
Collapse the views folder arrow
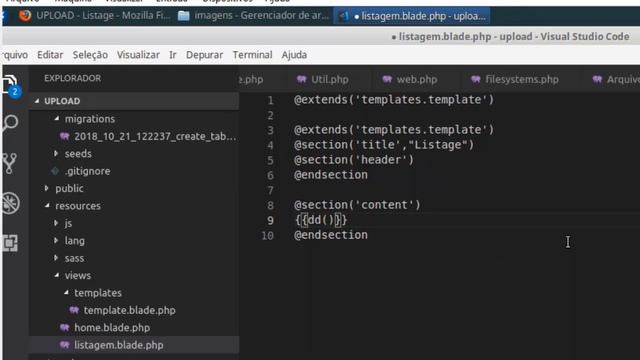click(57, 275)
